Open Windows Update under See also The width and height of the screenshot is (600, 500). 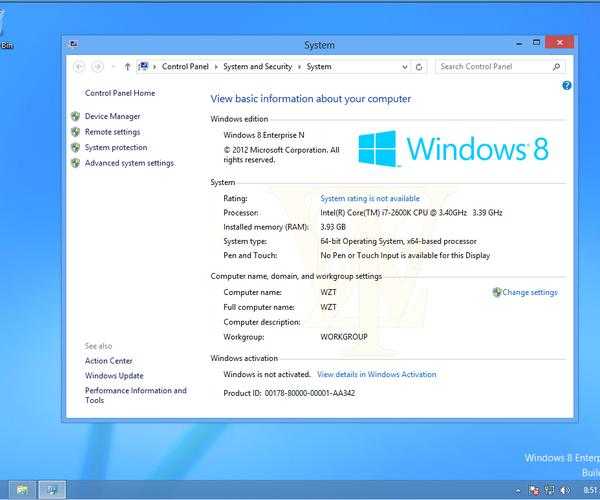click(114, 376)
